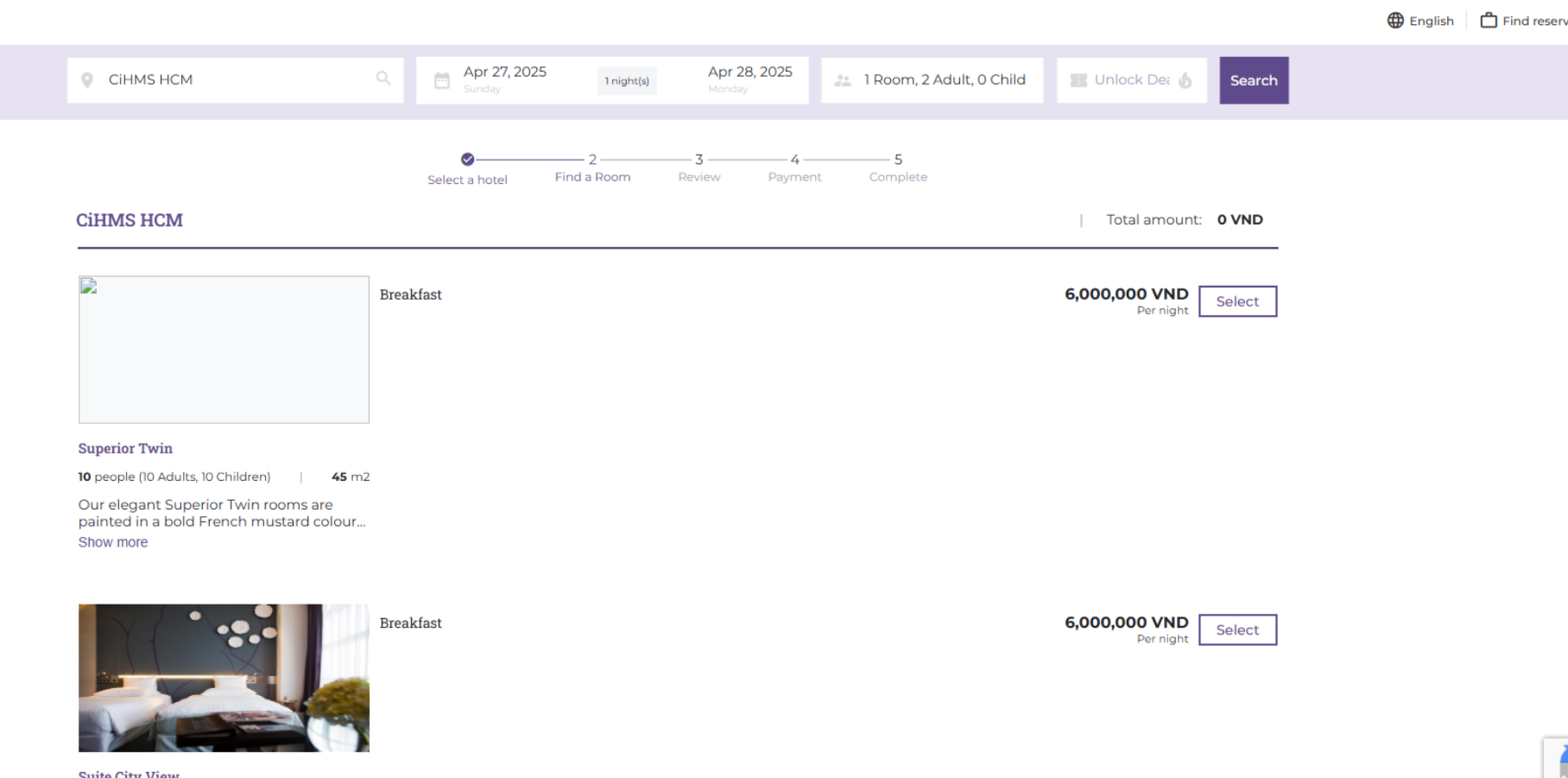Expand the 1 Room, 2 Adult guest selector
This screenshot has height=778, width=1568.
[945, 79]
